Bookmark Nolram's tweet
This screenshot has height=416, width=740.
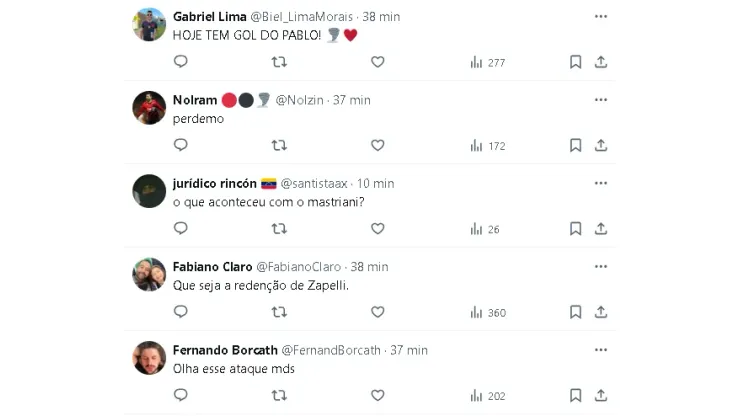576,145
